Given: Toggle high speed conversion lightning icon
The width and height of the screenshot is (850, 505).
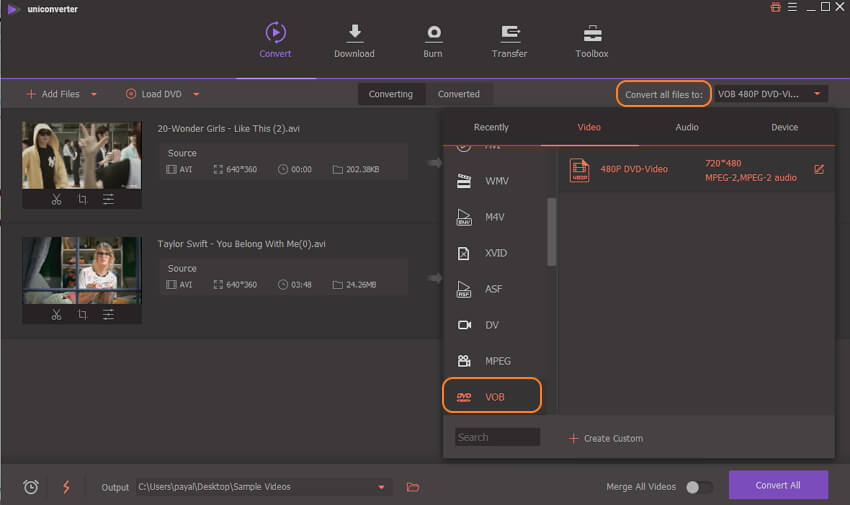Looking at the screenshot, I should 66,487.
